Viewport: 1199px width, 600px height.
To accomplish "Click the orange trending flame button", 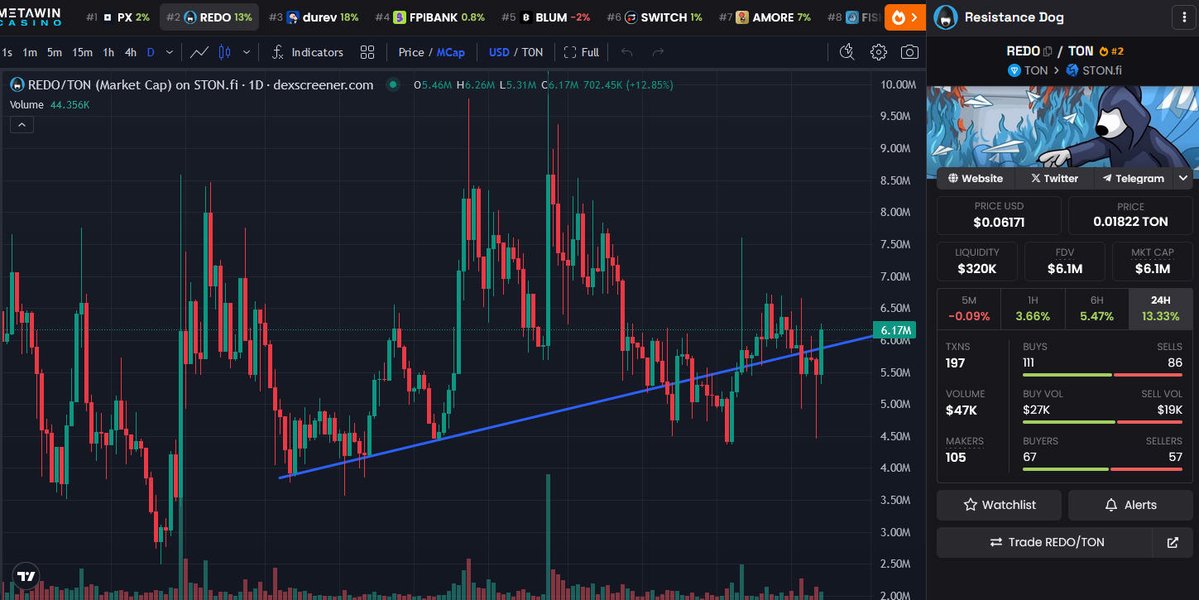I will pyautogui.click(x=905, y=17).
